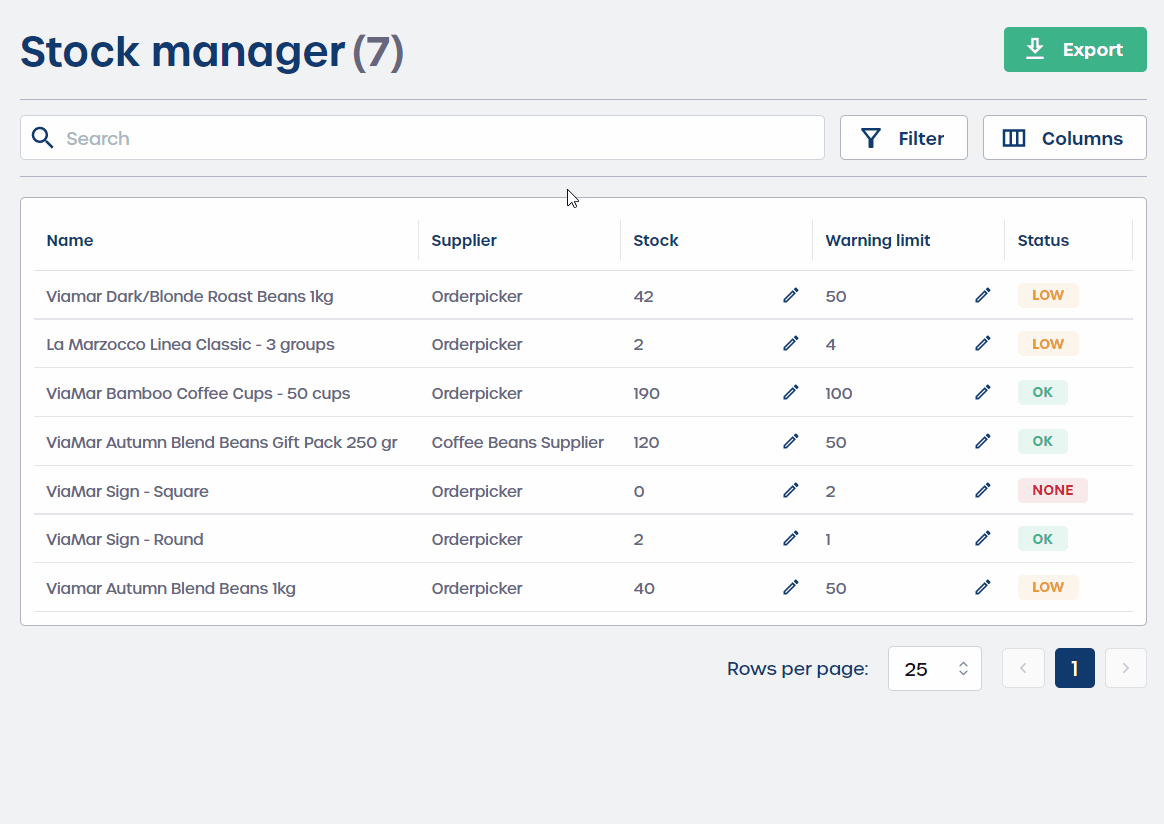Focus the Search input field

pos(422,137)
